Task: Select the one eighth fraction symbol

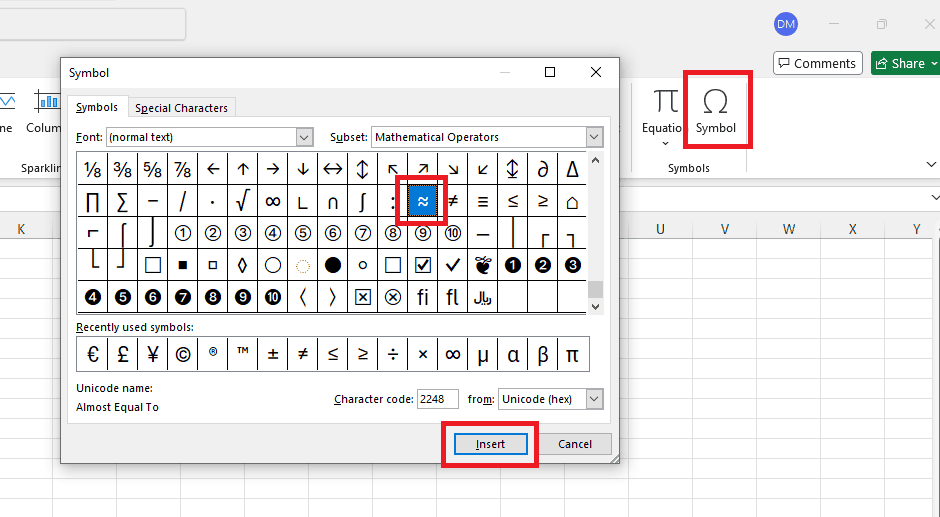Action: 92,170
